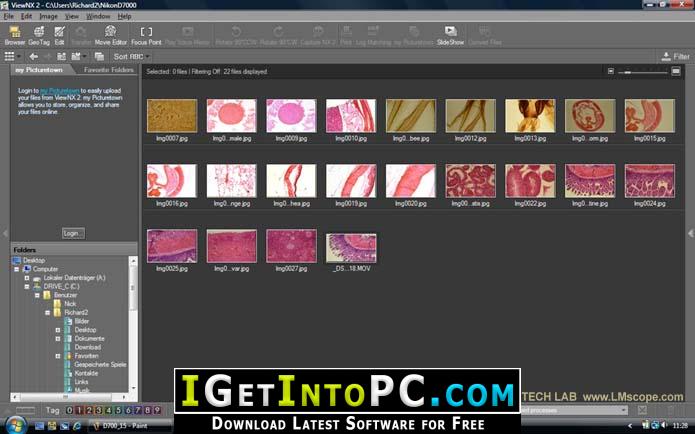Image resolution: width=695 pixels, height=434 pixels.
Task: Open the Edit workspace icon
Action: pos(59,35)
